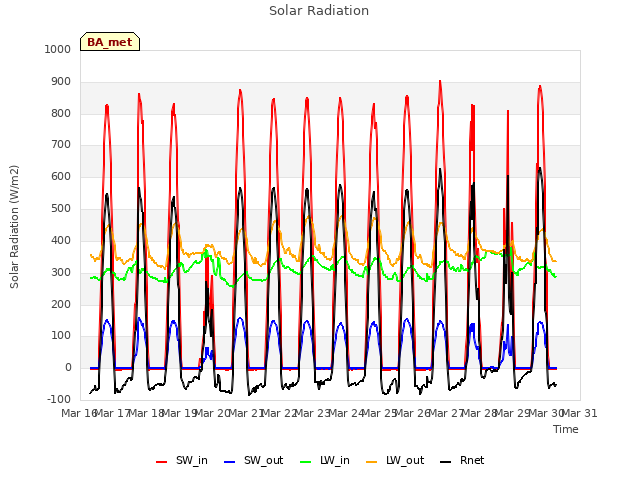Click the Mar 31 x-axis label
Viewport: 640px width, 480px height.
[580, 413]
